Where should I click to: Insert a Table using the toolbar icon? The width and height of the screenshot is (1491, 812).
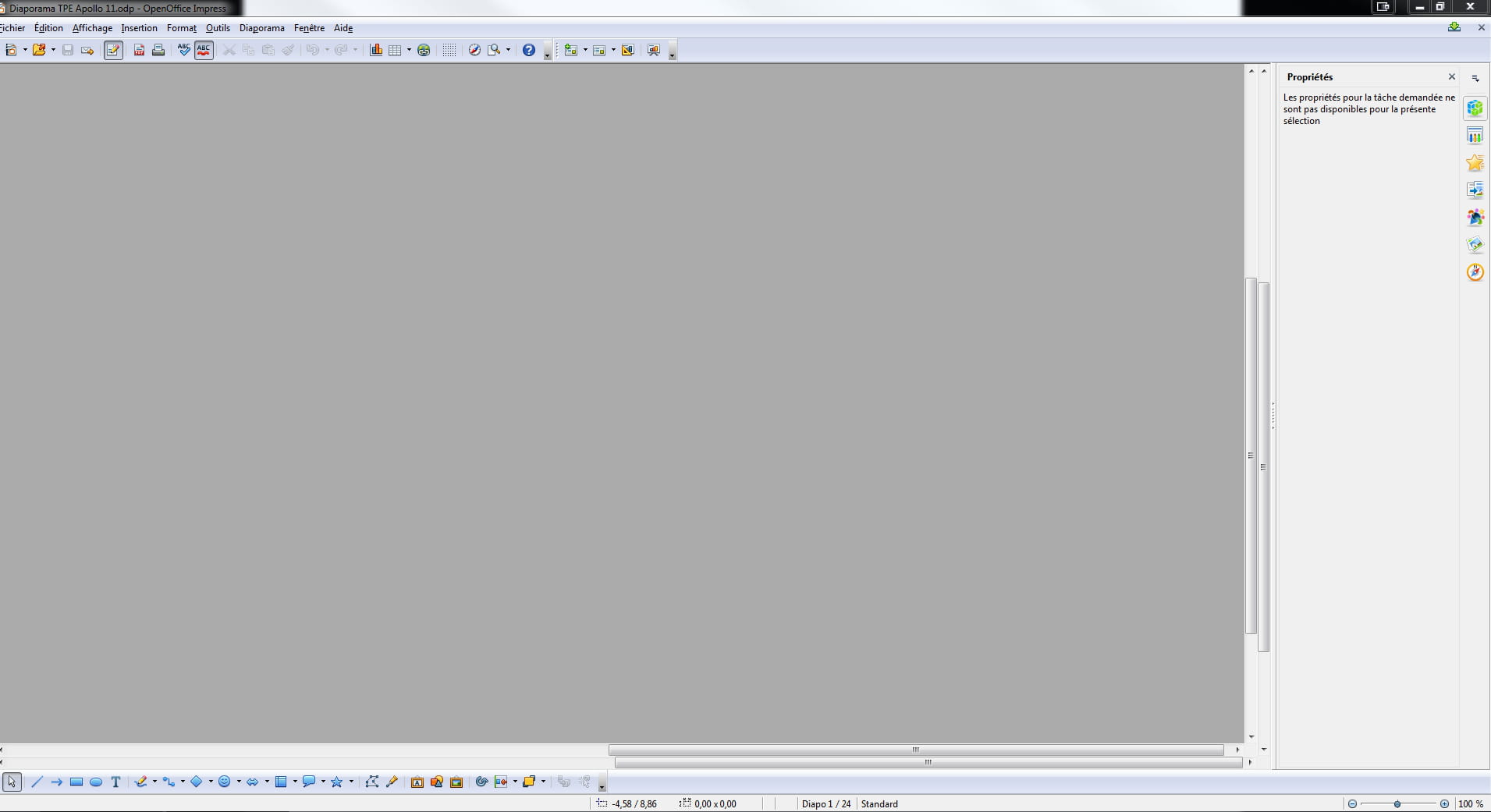395,50
